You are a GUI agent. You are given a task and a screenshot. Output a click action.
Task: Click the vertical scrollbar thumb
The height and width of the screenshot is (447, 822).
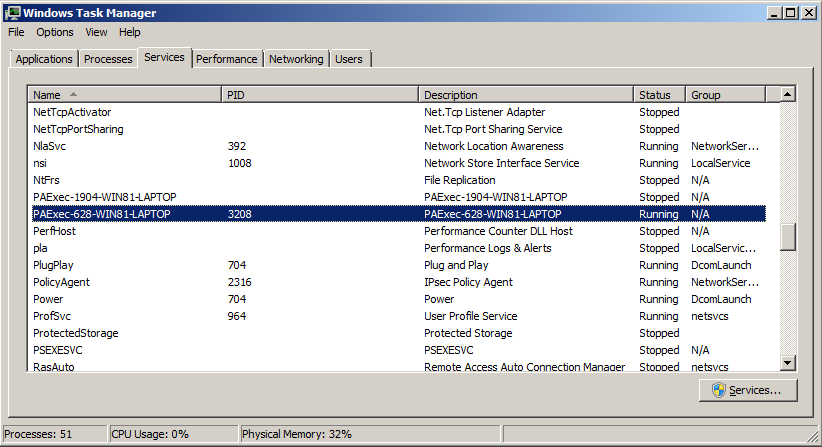pos(787,237)
